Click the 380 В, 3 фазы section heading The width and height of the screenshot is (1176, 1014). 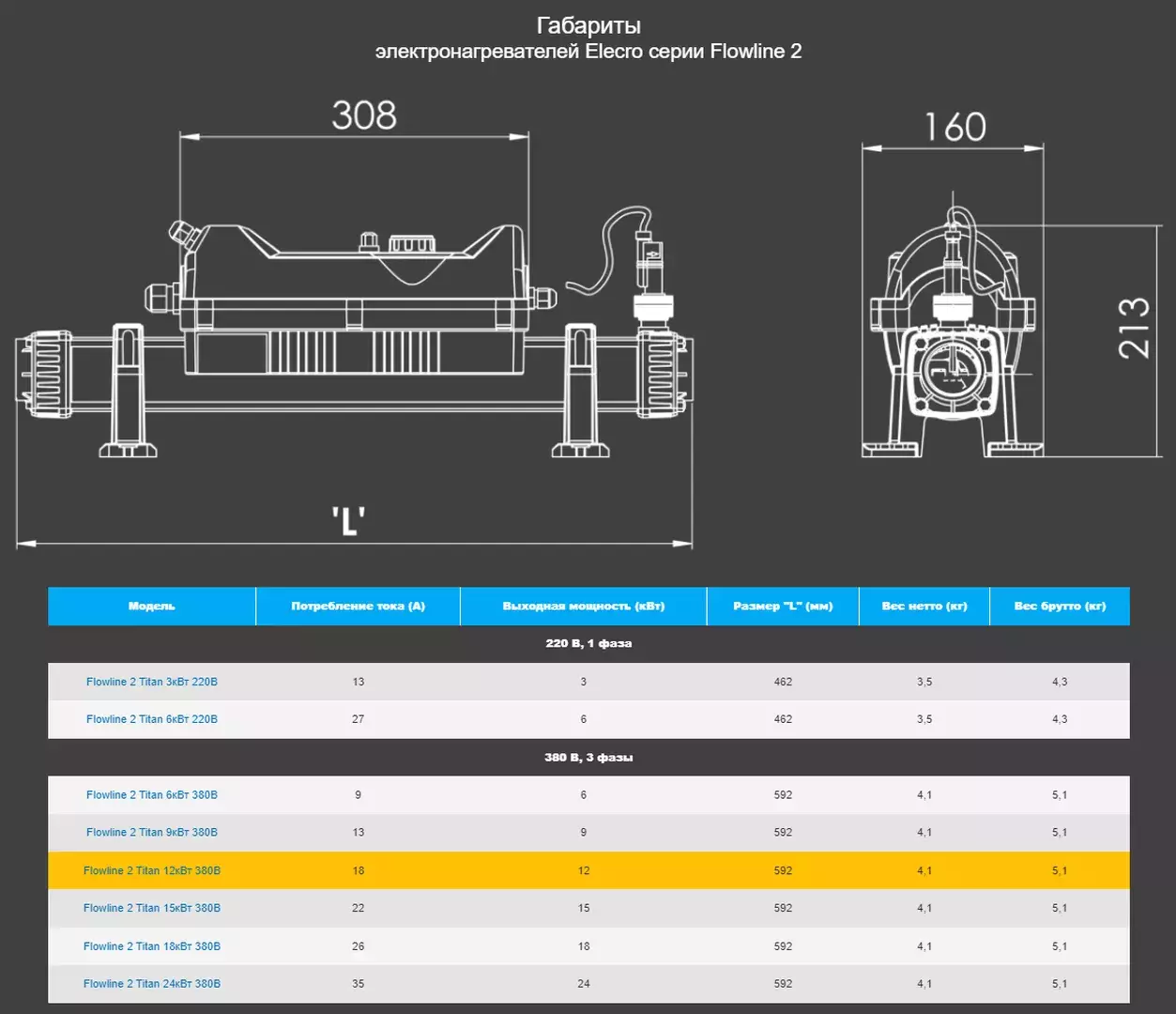588,758
